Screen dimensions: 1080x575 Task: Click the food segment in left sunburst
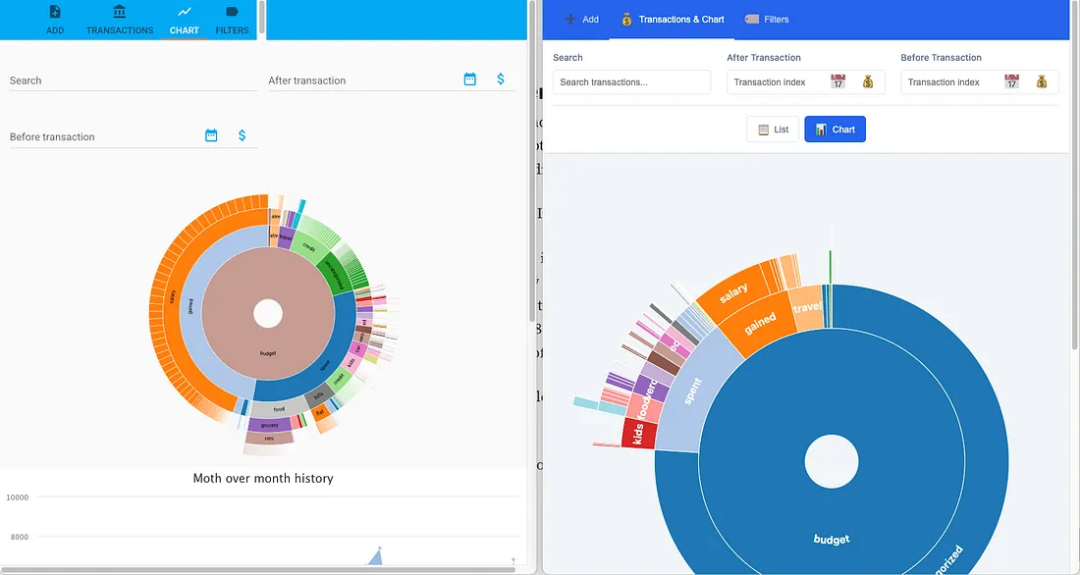pyautogui.click(x=279, y=409)
